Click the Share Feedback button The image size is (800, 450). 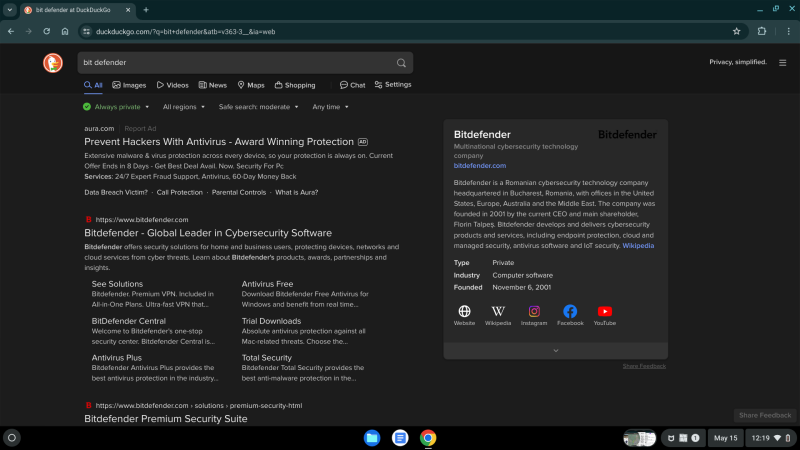tap(764, 415)
